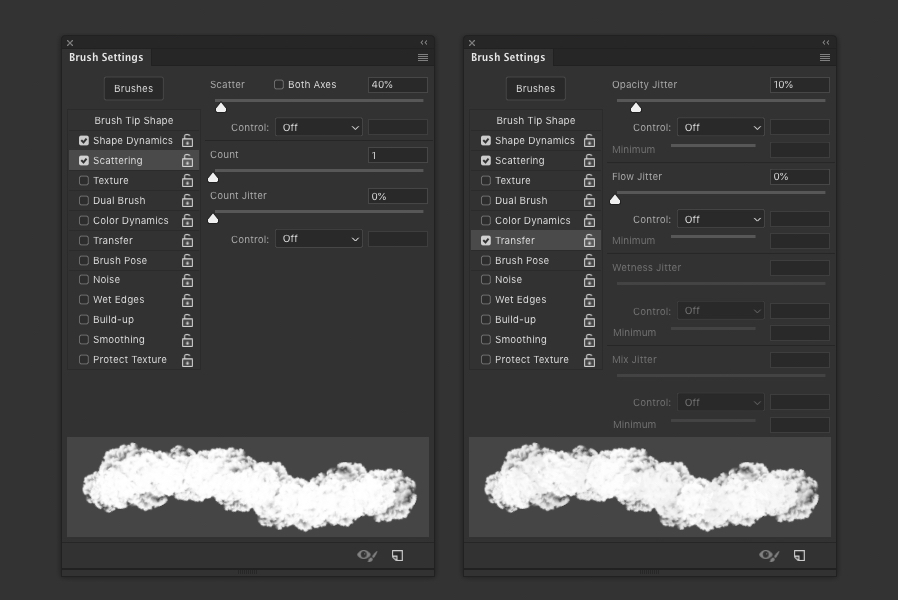This screenshot has width=898, height=600.
Task: Toggle live tip brush preview in left panel
Action: point(367,555)
